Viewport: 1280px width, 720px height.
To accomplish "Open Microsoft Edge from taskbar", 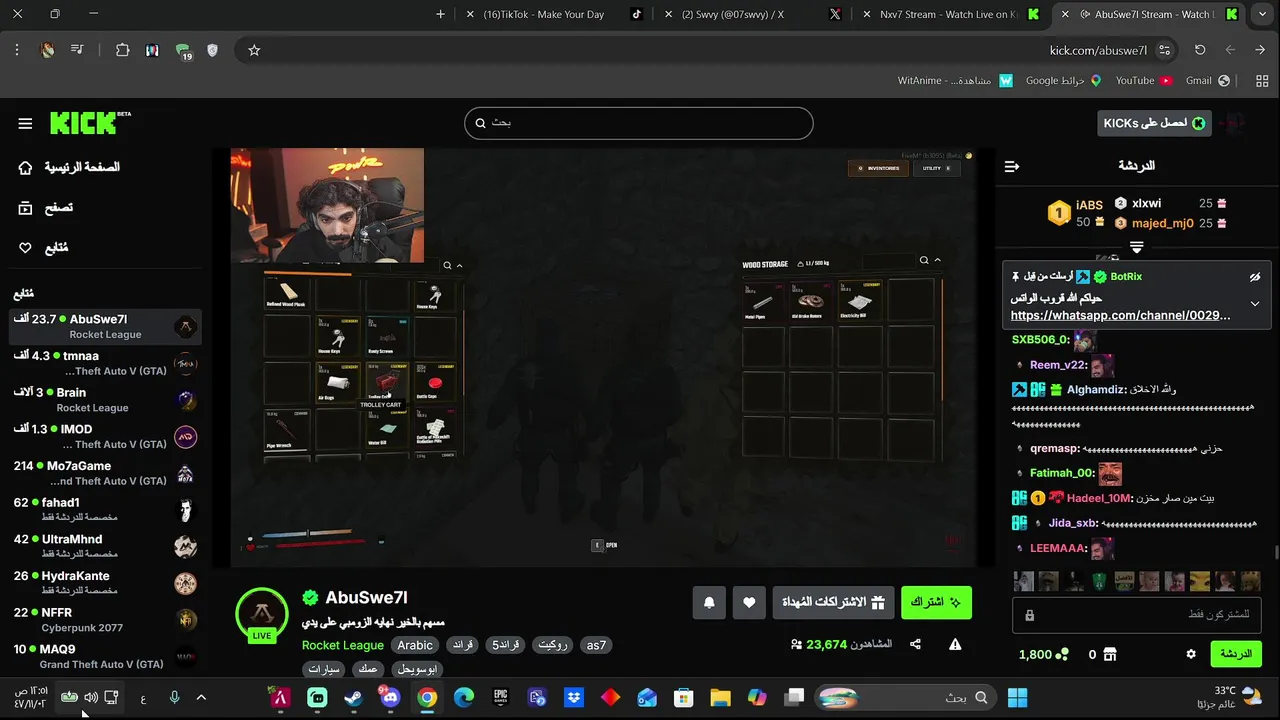I will tap(463, 697).
